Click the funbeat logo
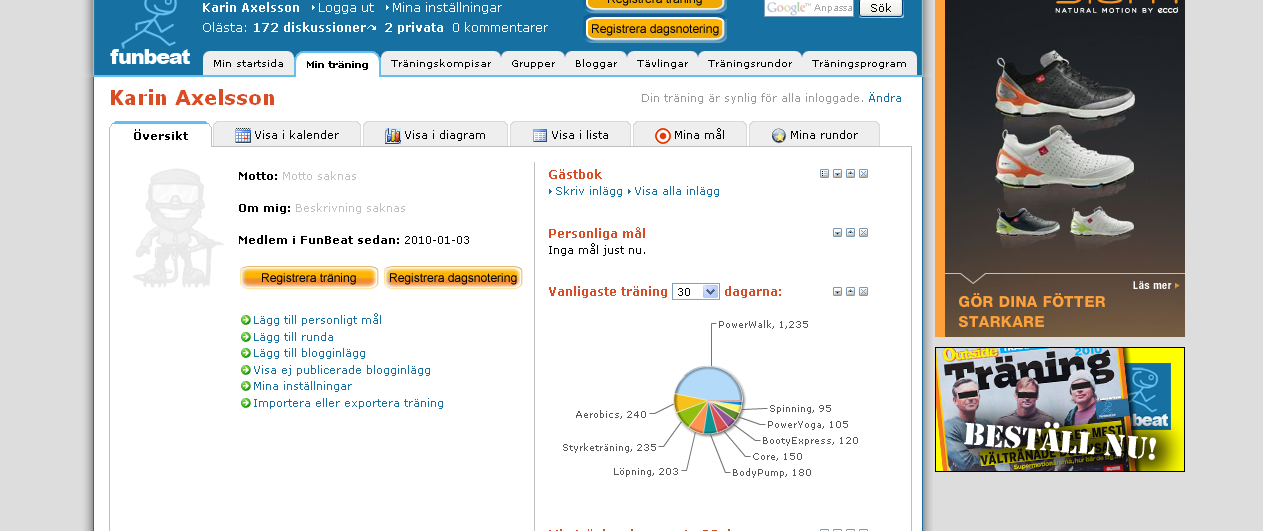1263x531 pixels. [150, 33]
